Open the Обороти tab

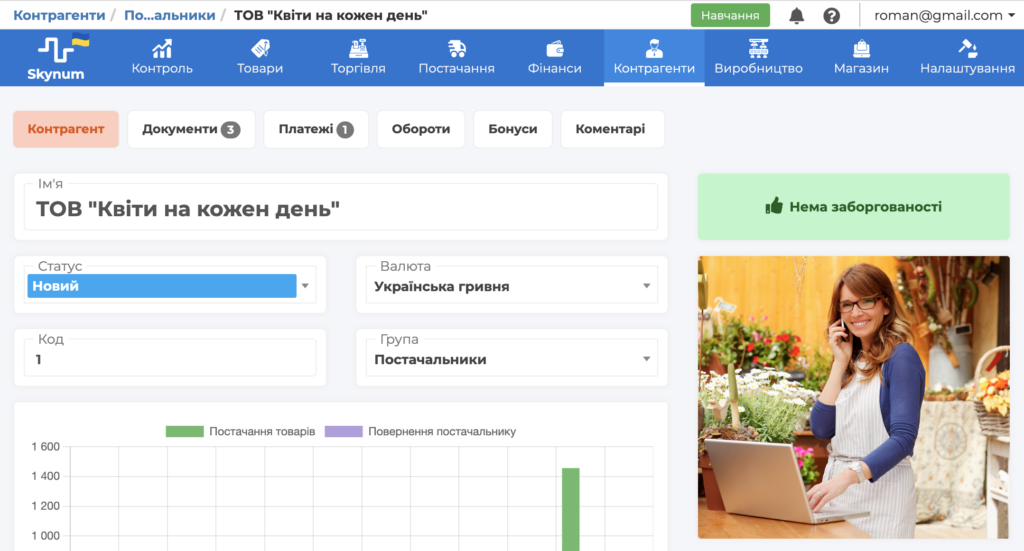[421, 129]
